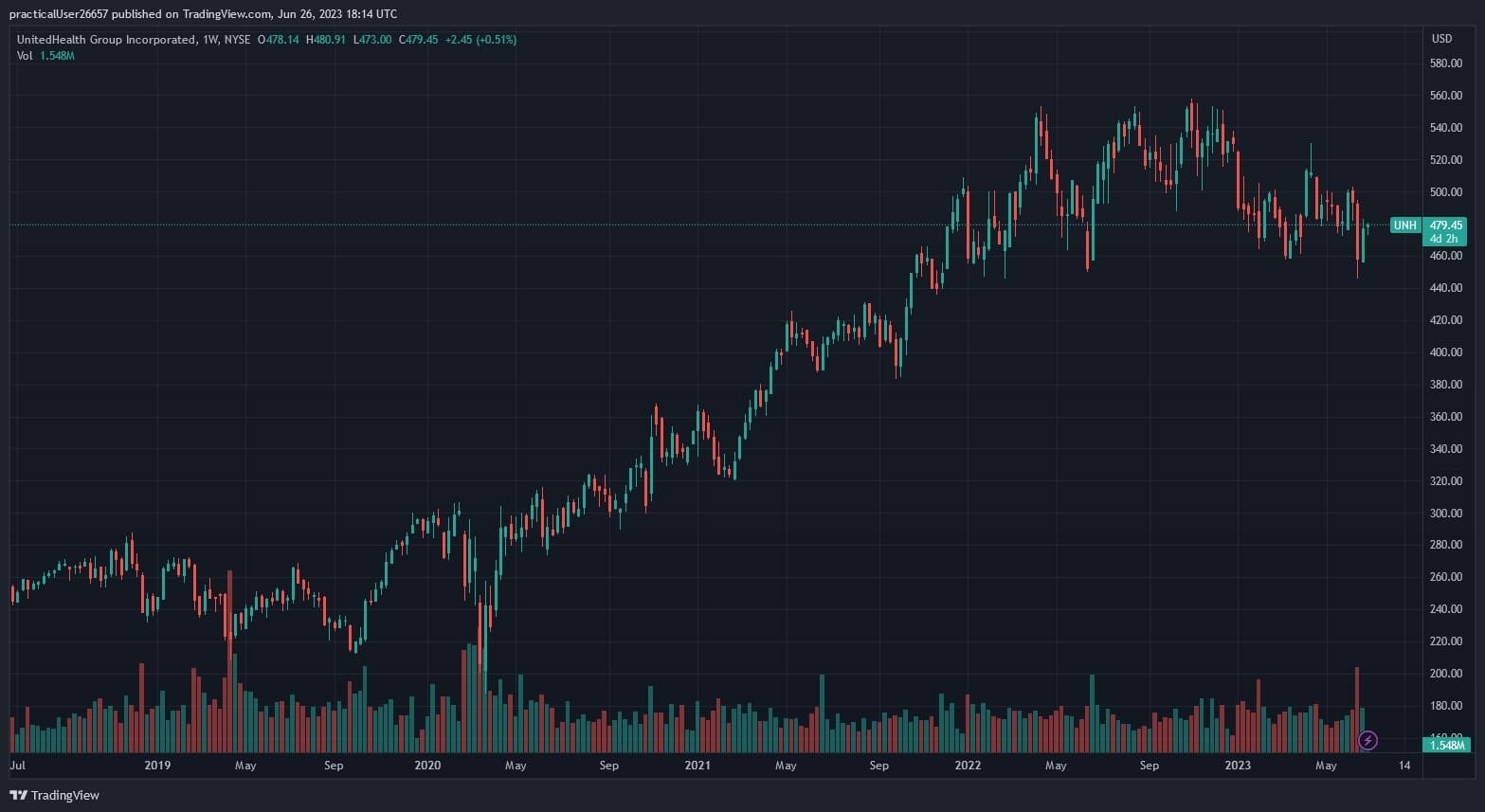The height and width of the screenshot is (812, 1485).
Task: Click the 400.00 price scale label
Action: [1445, 352]
